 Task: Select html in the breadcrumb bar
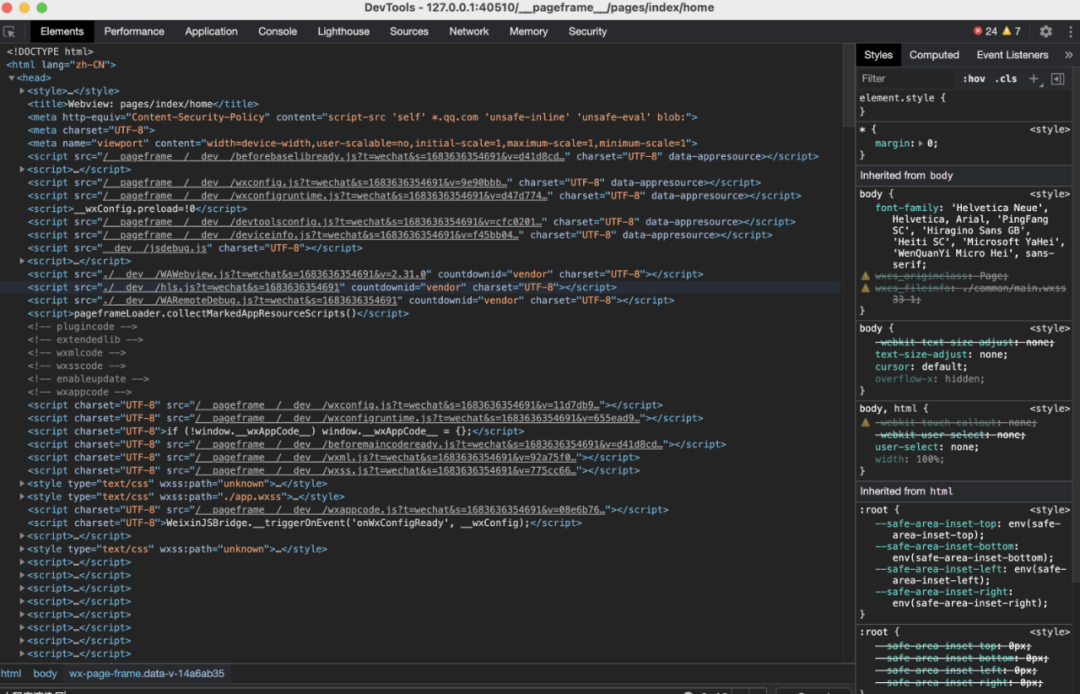click(x=11, y=673)
